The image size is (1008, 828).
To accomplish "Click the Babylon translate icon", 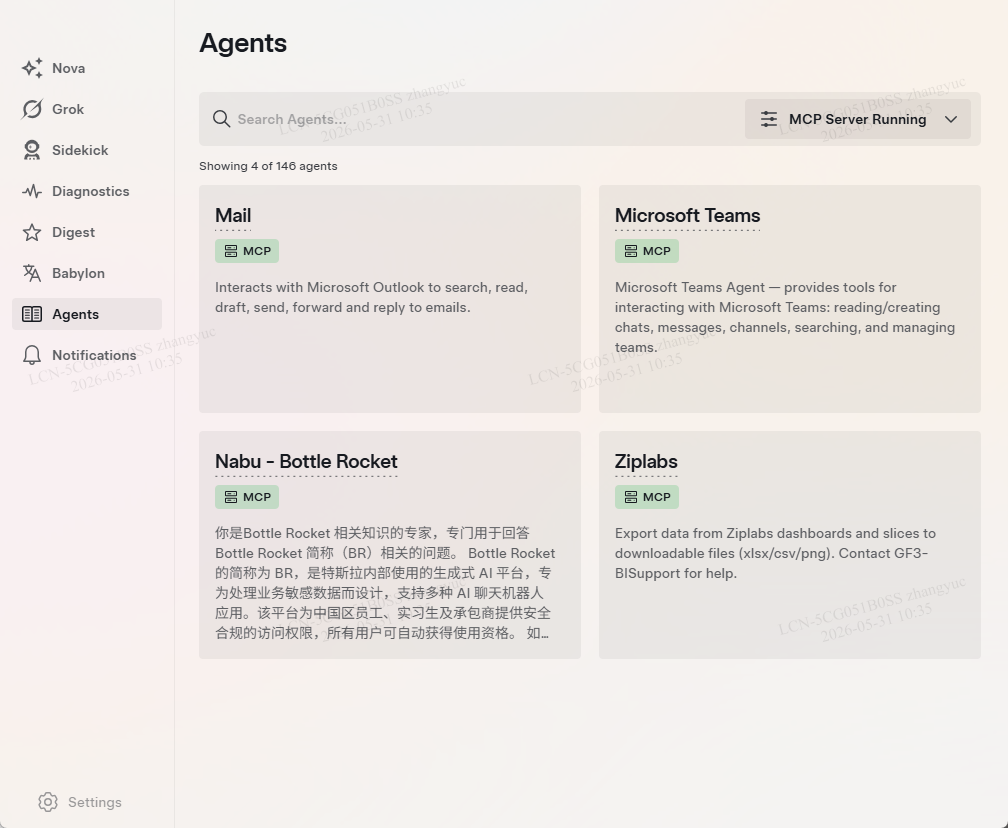I will click(32, 273).
